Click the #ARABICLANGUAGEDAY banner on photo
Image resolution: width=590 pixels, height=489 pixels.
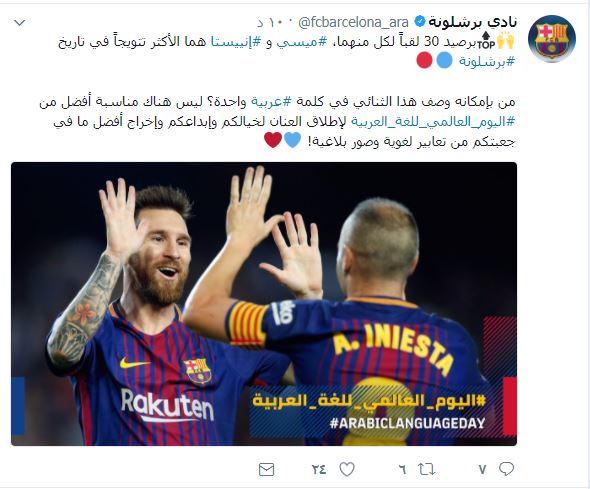(407, 423)
